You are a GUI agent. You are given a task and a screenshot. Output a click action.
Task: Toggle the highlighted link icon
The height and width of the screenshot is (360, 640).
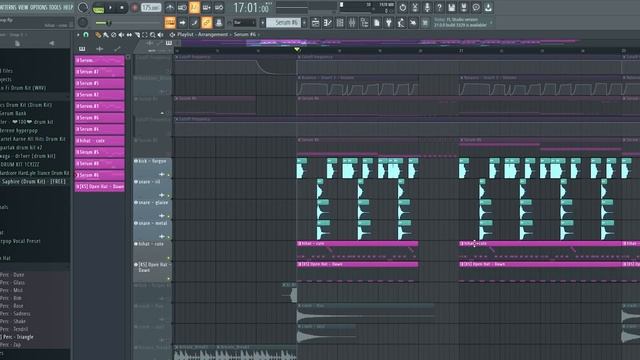point(207,22)
